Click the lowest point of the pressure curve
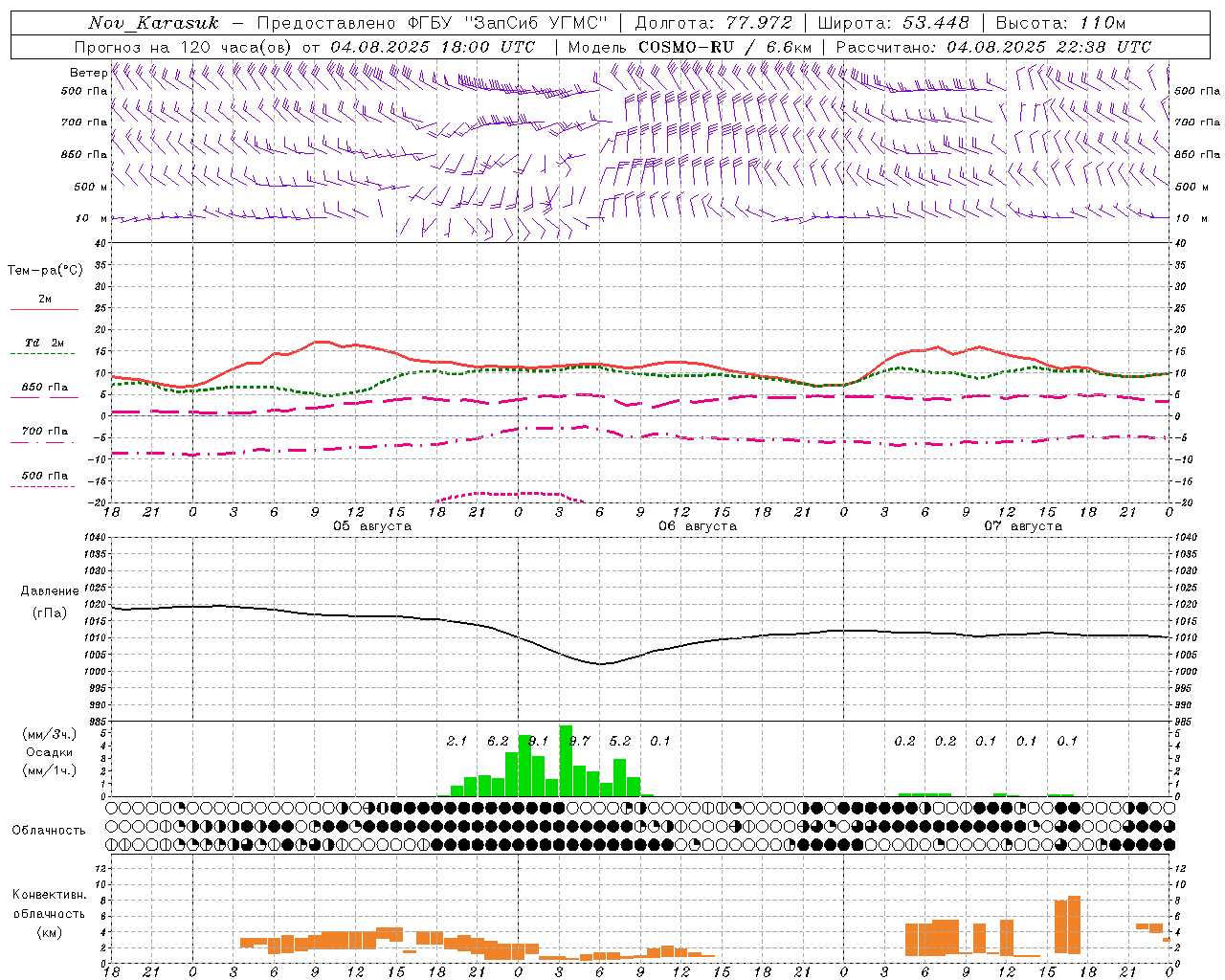 600,664
